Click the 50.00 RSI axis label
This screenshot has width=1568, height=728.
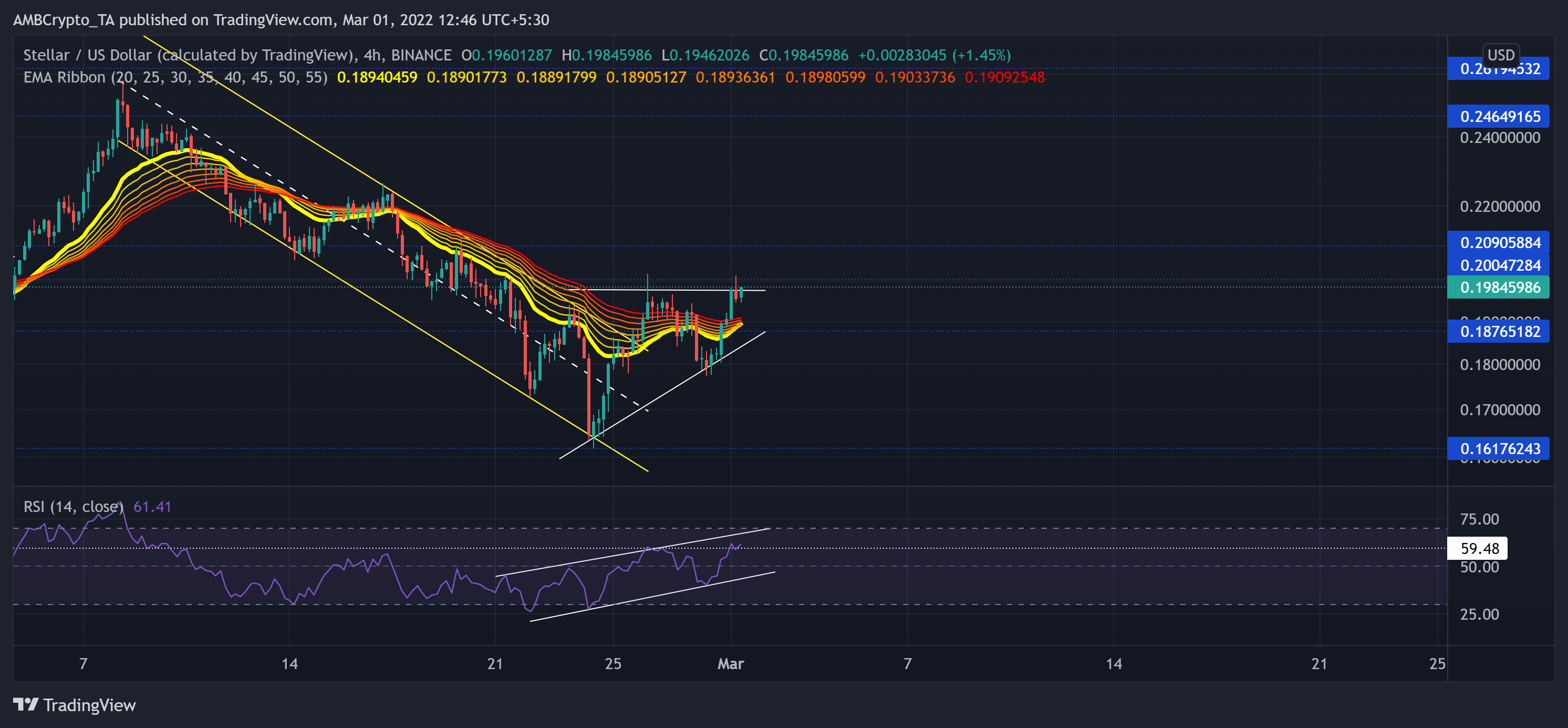(1479, 567)
